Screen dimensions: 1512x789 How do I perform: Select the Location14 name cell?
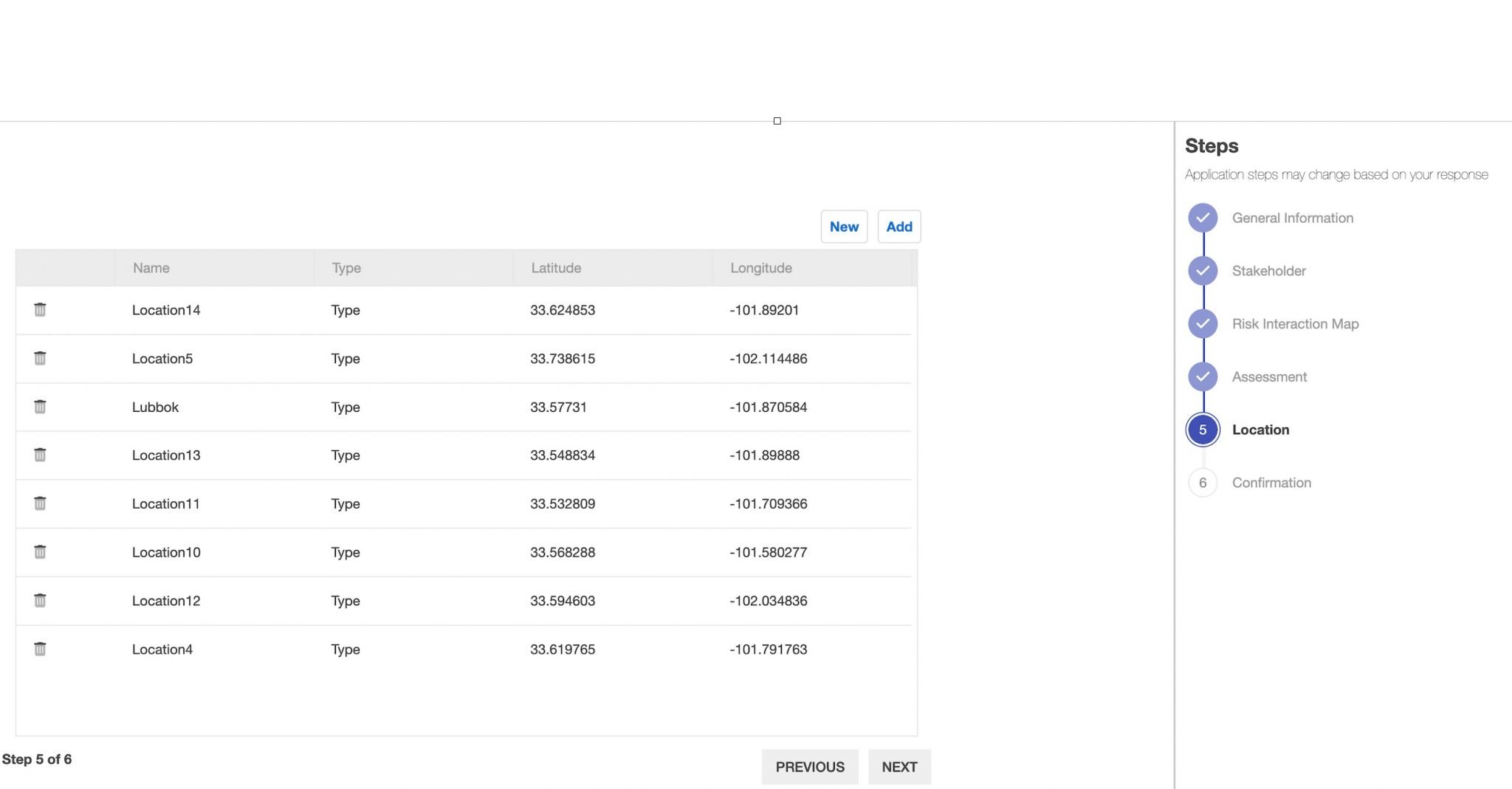(x=166, y=310)
